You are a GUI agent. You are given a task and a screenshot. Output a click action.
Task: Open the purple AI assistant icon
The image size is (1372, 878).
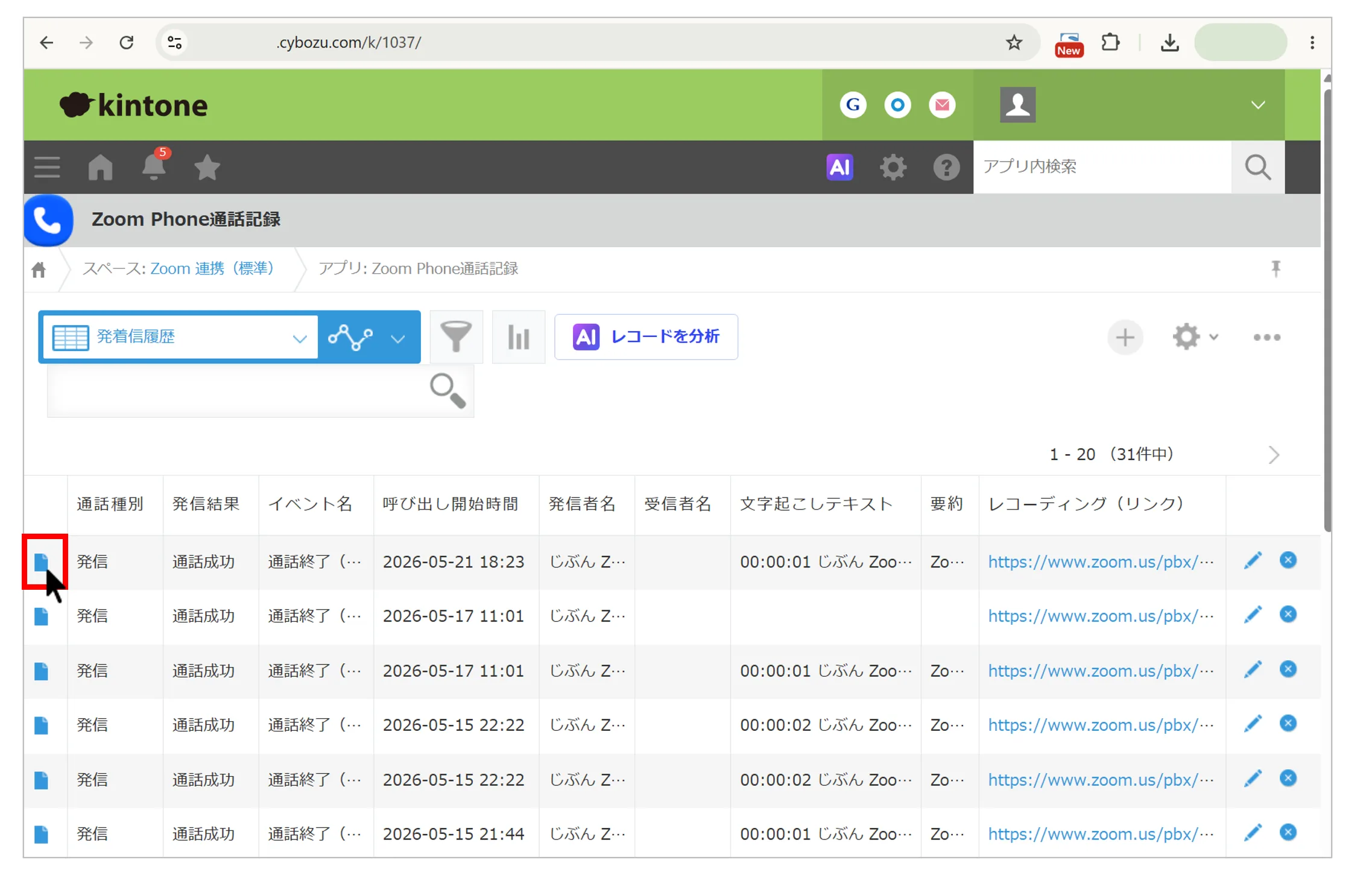coord(839,167)
